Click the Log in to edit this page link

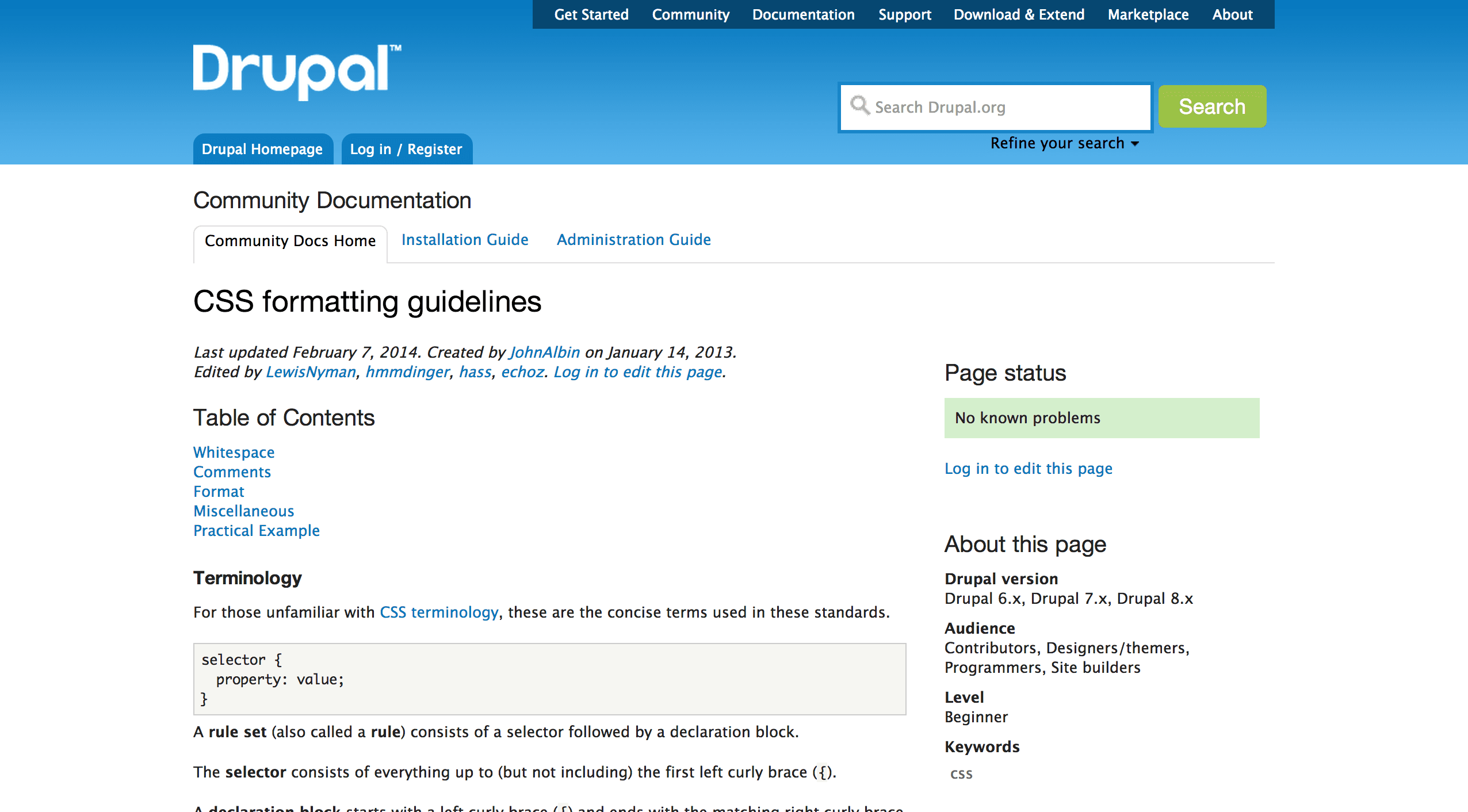pyautogui.click(x=1028, y=467)
